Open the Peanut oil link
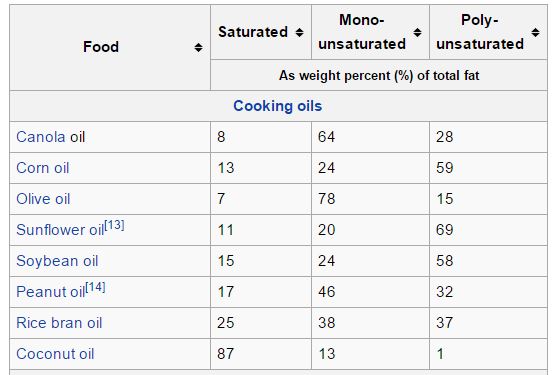 click(51, 292)
